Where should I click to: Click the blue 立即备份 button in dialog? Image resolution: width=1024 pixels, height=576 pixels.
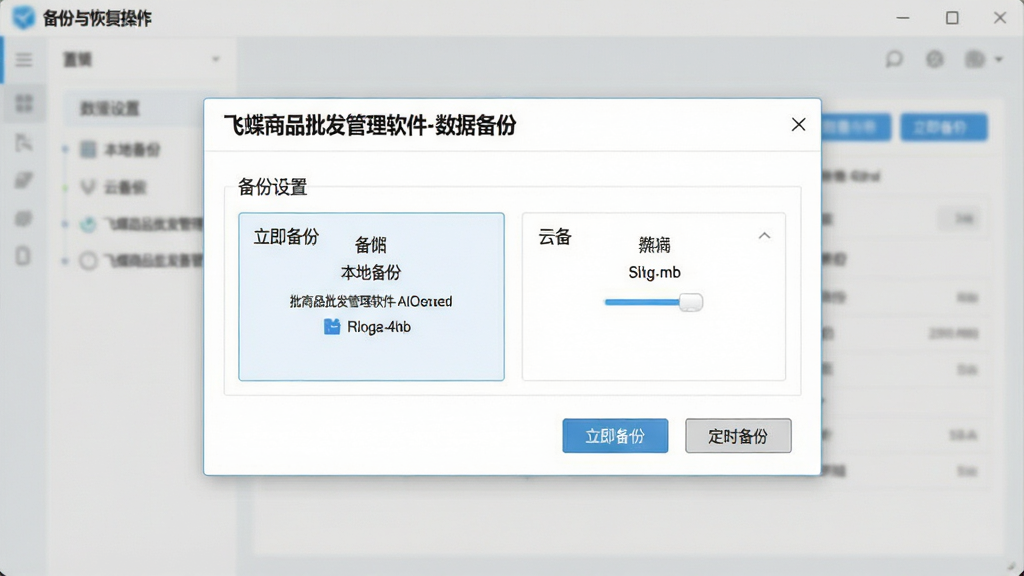point(615,436)
